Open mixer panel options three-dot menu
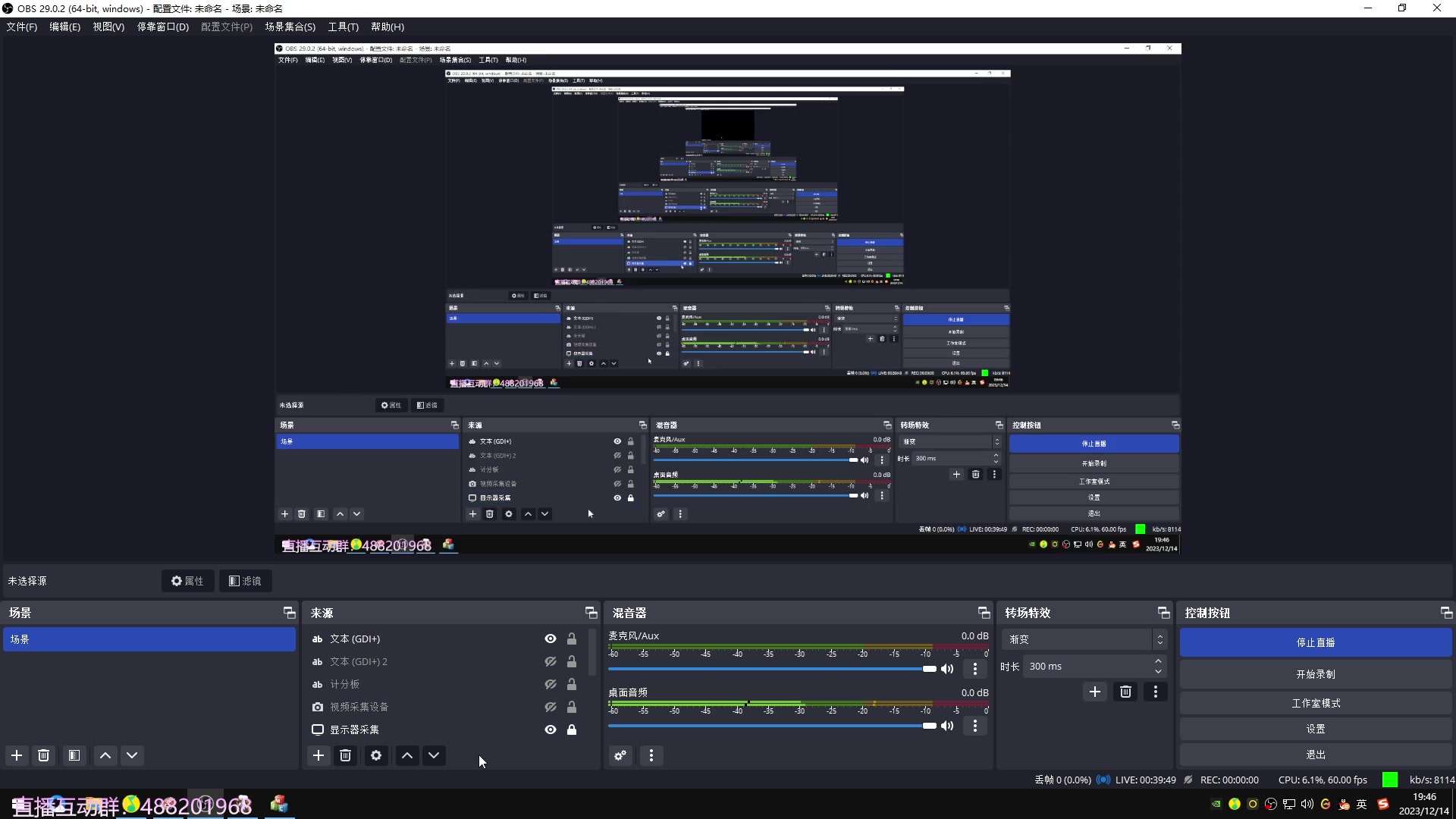Screen dimensions: 1456x819 651,755
